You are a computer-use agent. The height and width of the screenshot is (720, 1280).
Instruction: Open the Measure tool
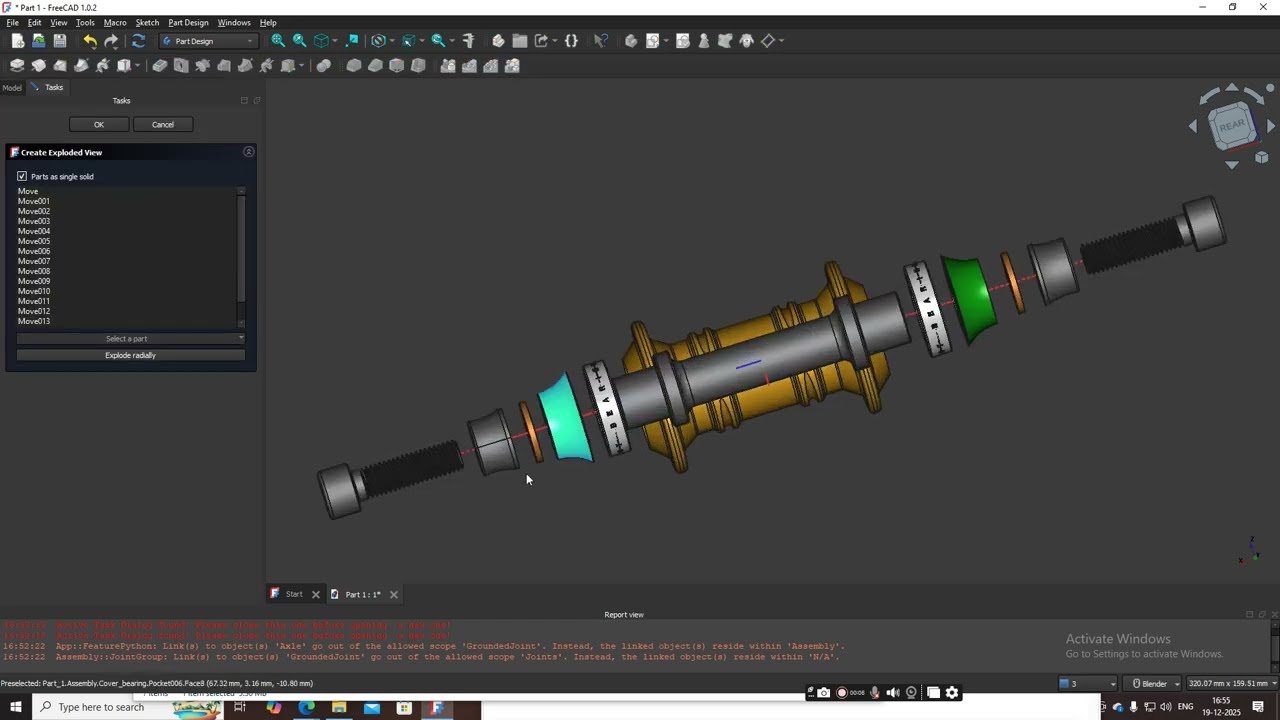point(468,41)
